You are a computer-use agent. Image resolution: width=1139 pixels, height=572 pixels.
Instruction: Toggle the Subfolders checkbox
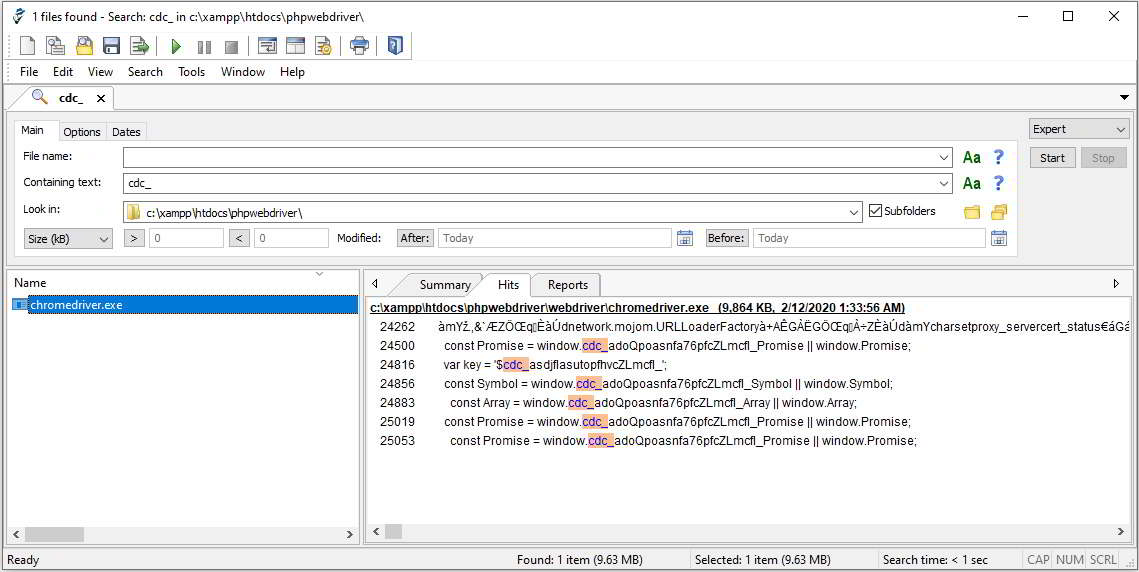(875, 212)
